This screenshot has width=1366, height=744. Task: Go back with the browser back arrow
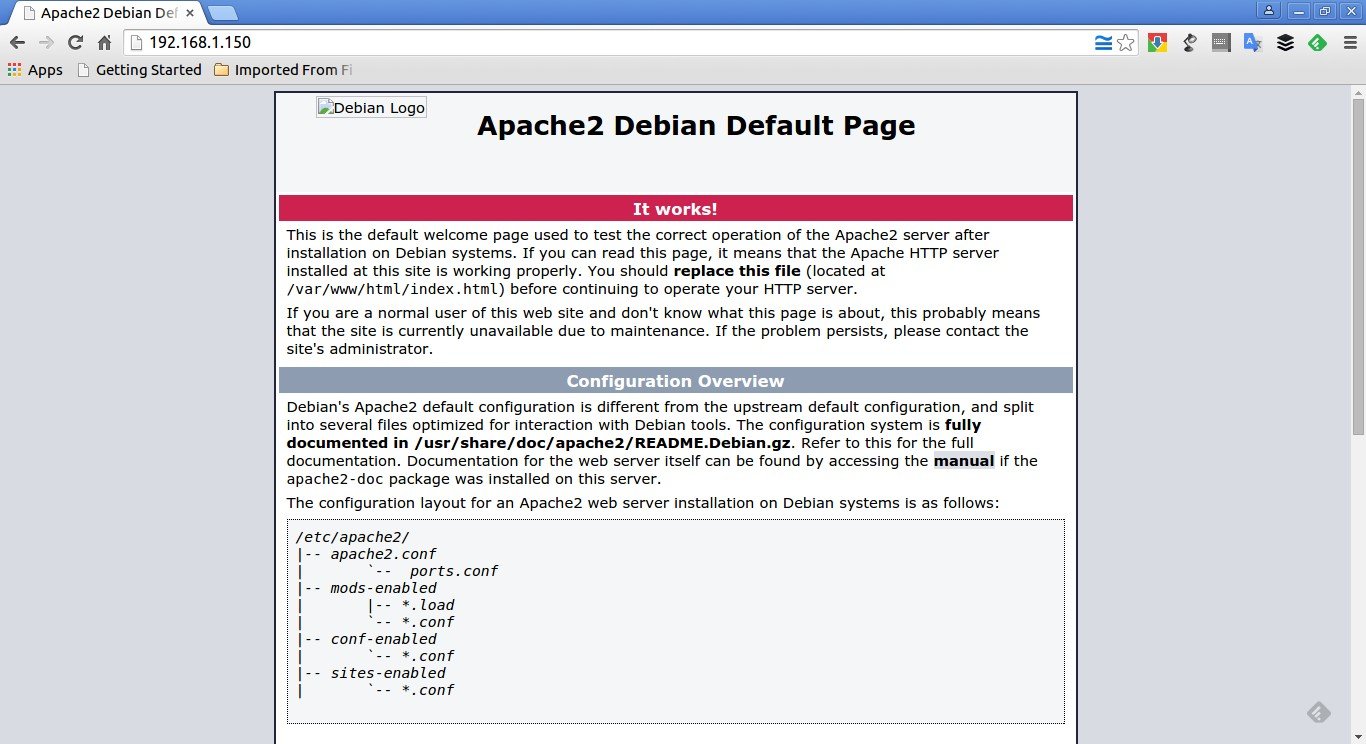(x=17, y=42)
